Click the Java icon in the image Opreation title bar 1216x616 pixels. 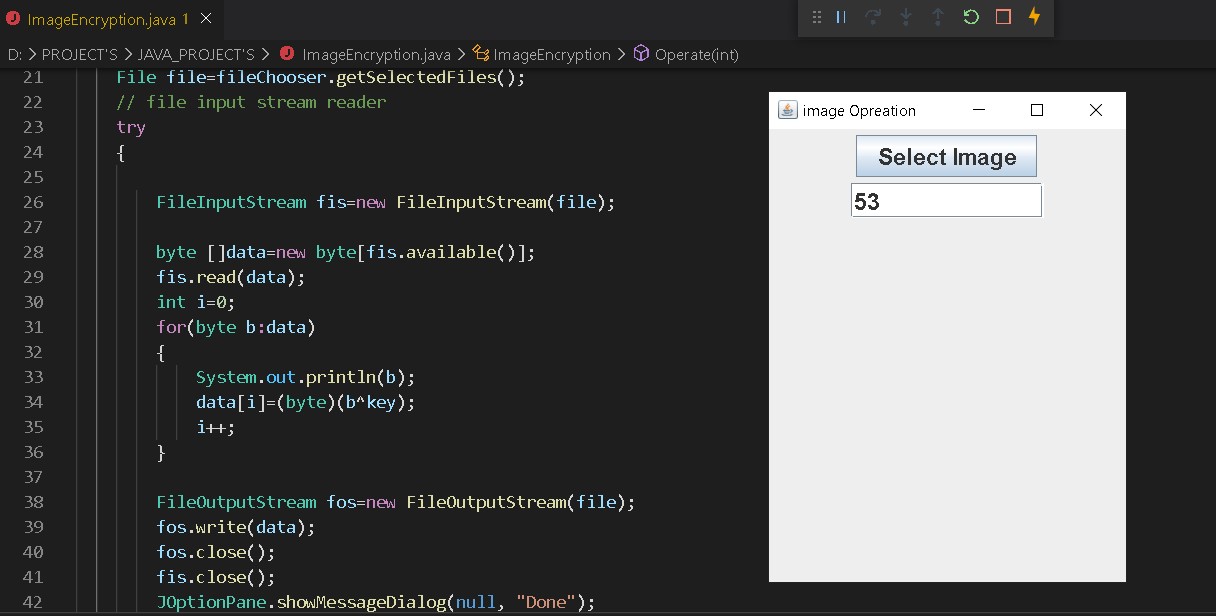tap(786, 110)
